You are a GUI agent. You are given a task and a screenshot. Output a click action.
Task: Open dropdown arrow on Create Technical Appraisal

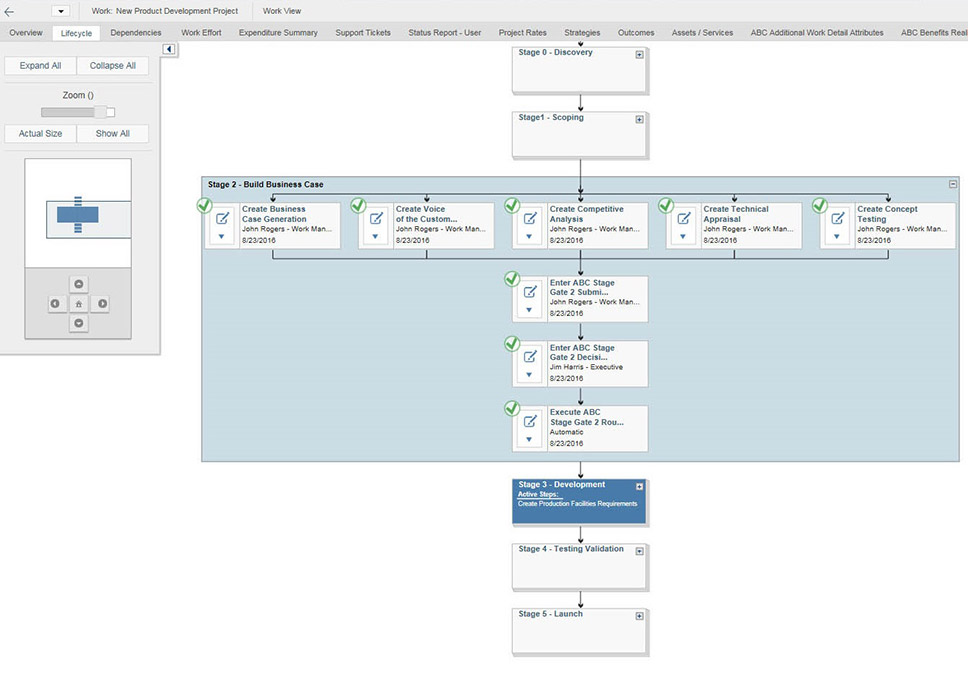tap(682, 237)
